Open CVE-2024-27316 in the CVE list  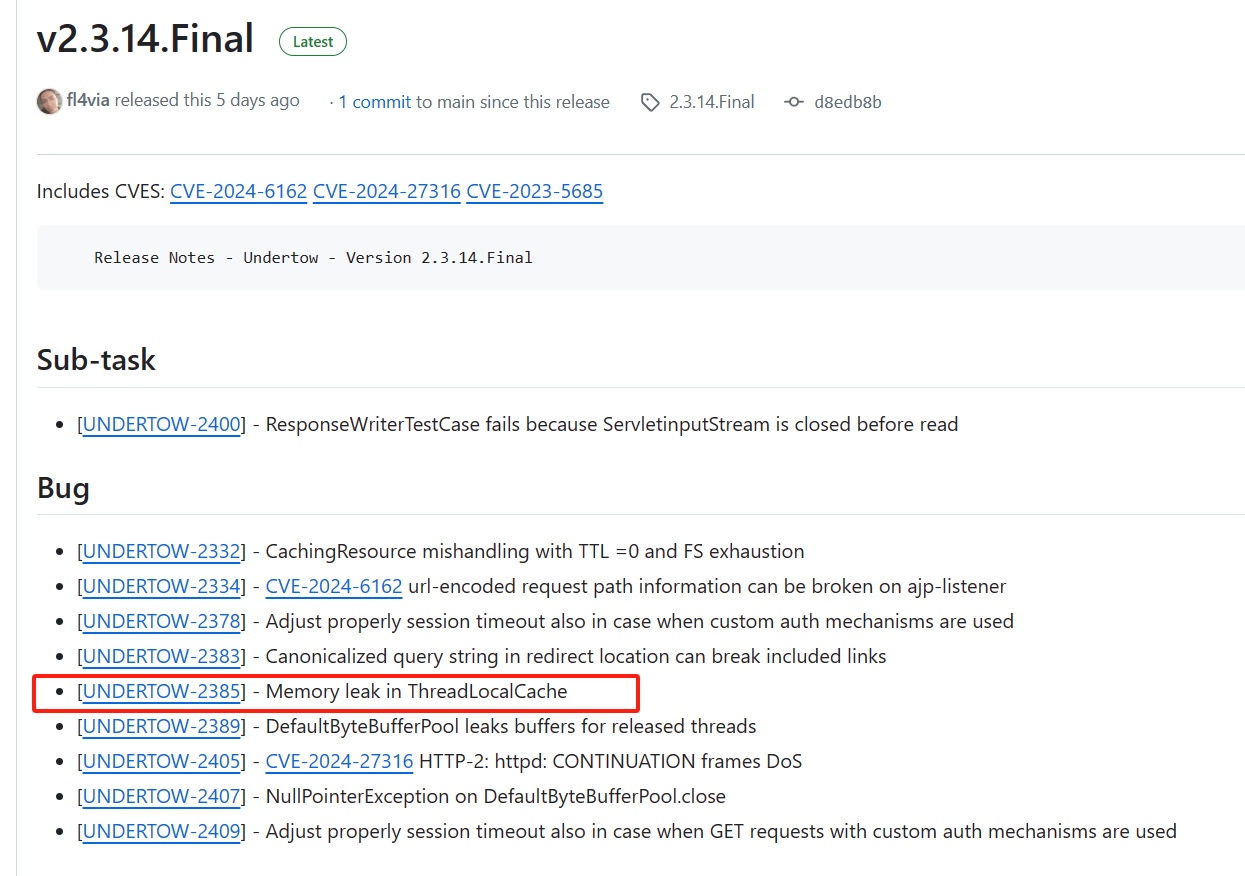(x=386, y=191)
